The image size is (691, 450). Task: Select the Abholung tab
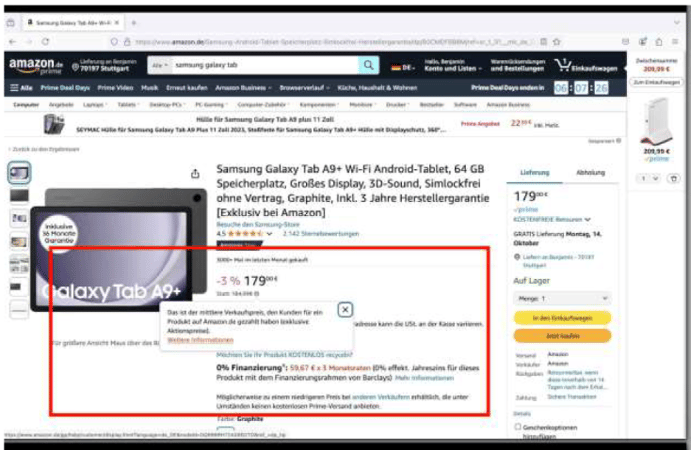(591, 172)
